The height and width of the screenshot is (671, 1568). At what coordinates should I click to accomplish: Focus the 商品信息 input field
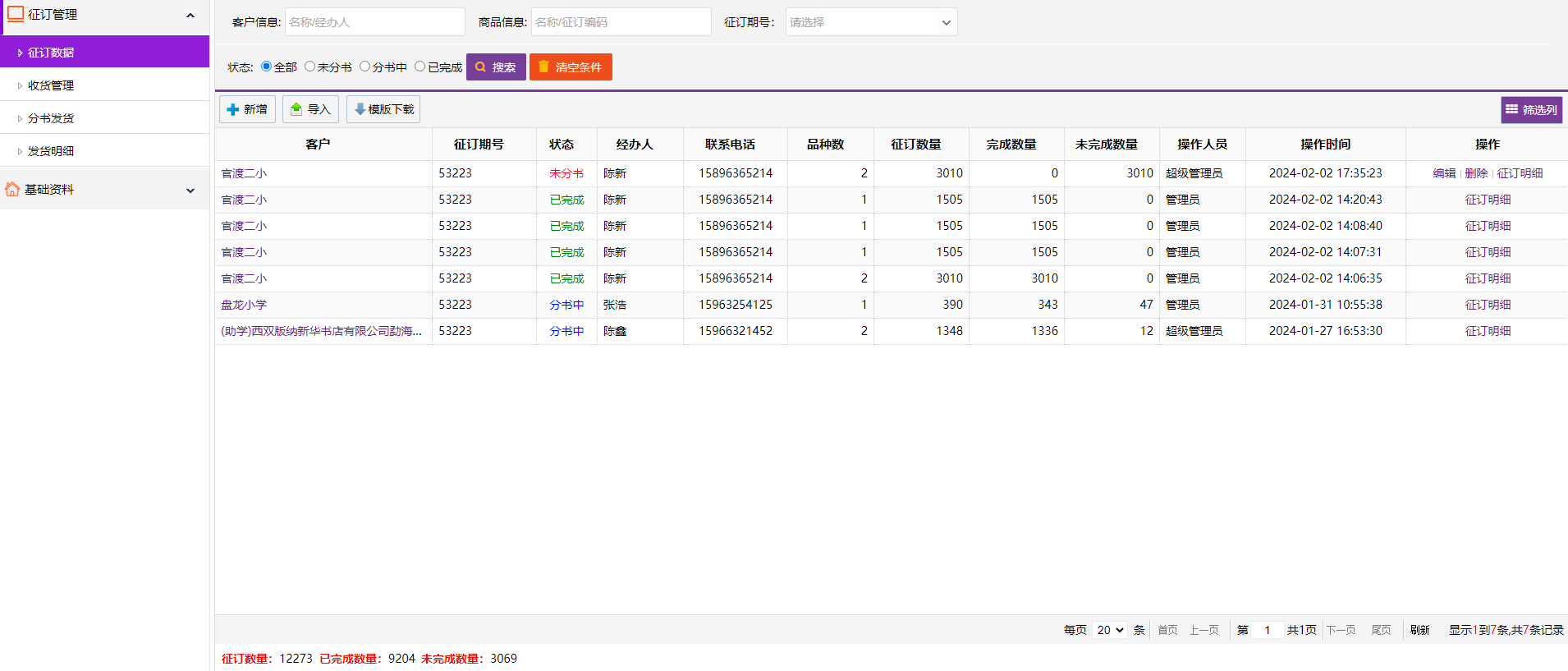tap(621, 22)
